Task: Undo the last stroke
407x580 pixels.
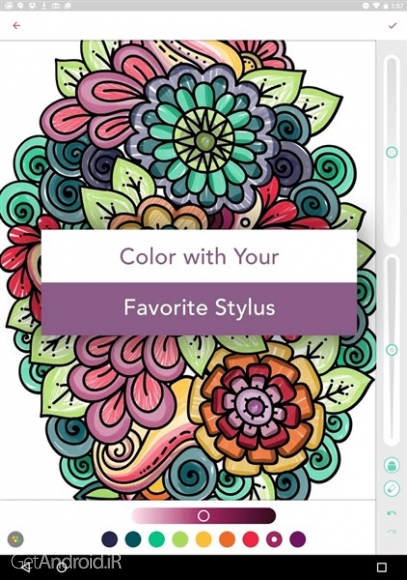Action: 392,513
